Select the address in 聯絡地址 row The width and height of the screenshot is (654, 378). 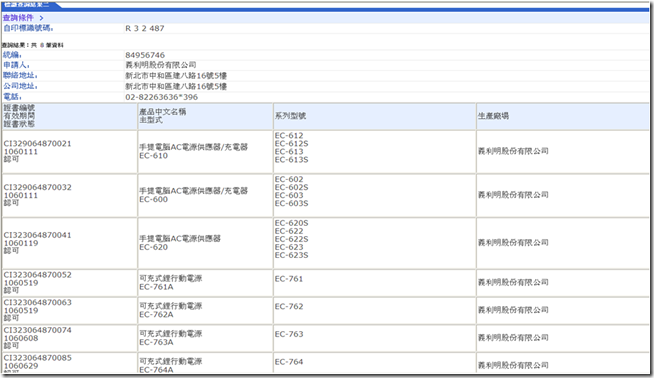pyautogui.click(x=176, y=76)
